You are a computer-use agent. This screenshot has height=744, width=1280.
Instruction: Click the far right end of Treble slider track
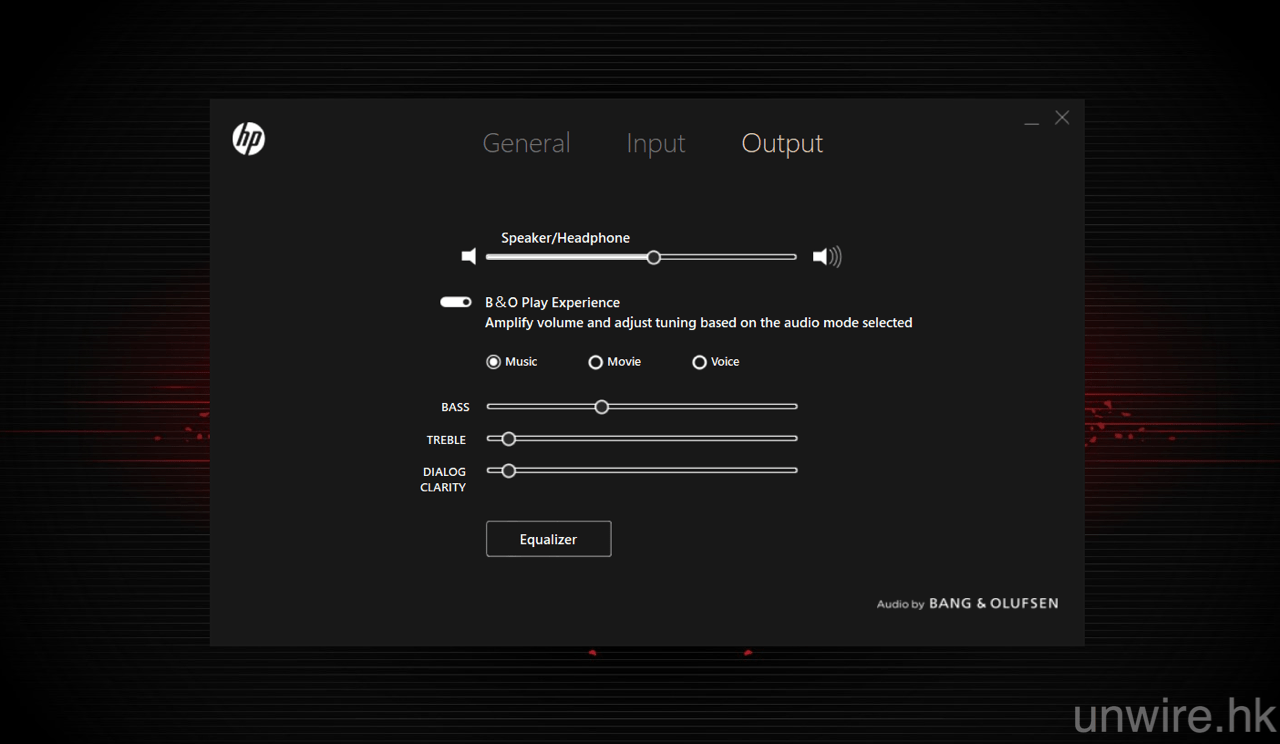click(x=794, y=438)
